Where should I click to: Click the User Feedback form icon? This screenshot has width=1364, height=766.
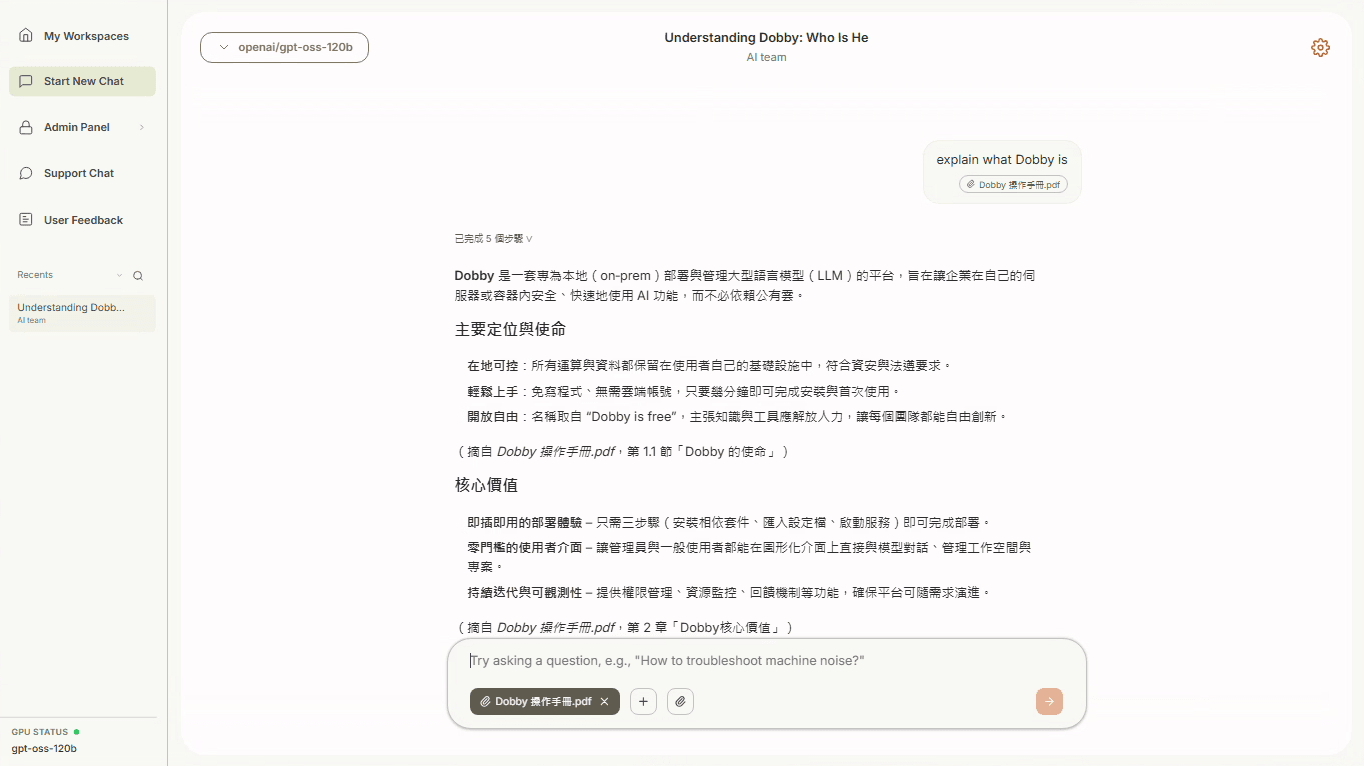(26, 219)
